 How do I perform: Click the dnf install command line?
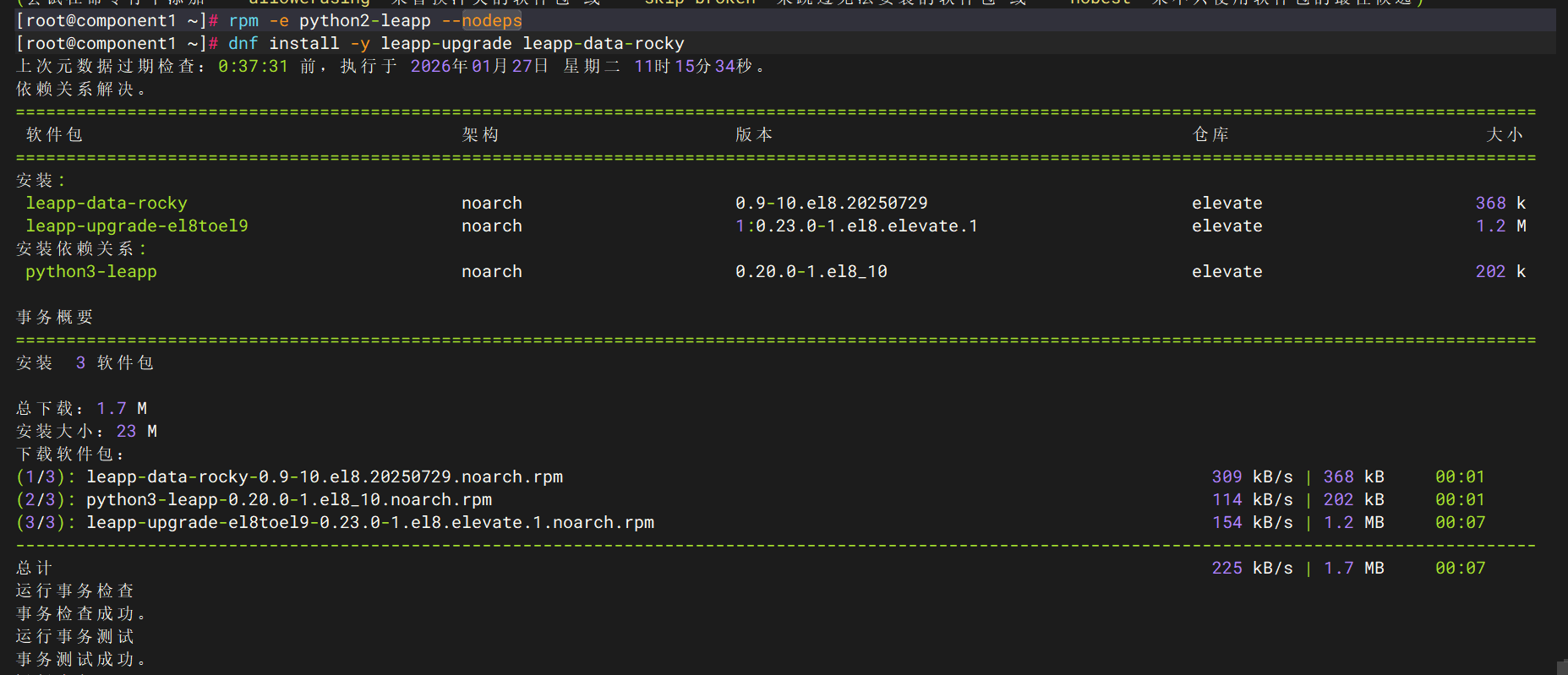[456, 43]
